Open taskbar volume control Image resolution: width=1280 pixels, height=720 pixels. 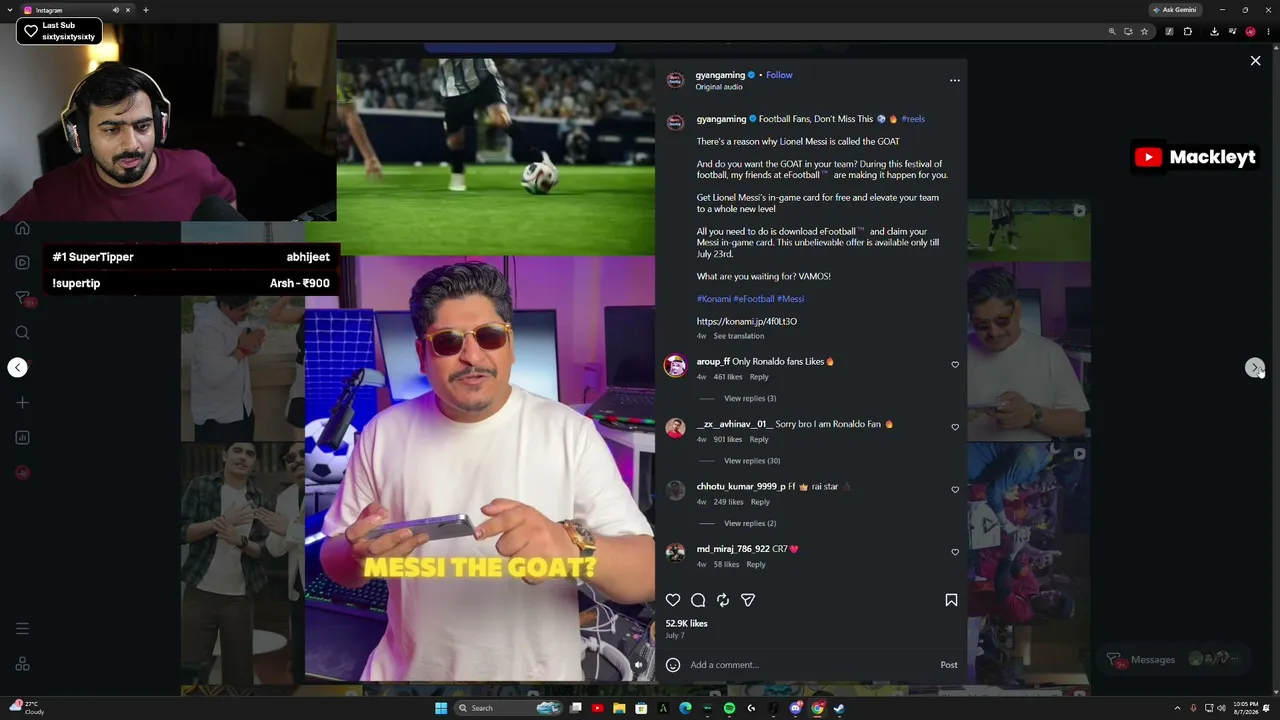point(1222,708)
